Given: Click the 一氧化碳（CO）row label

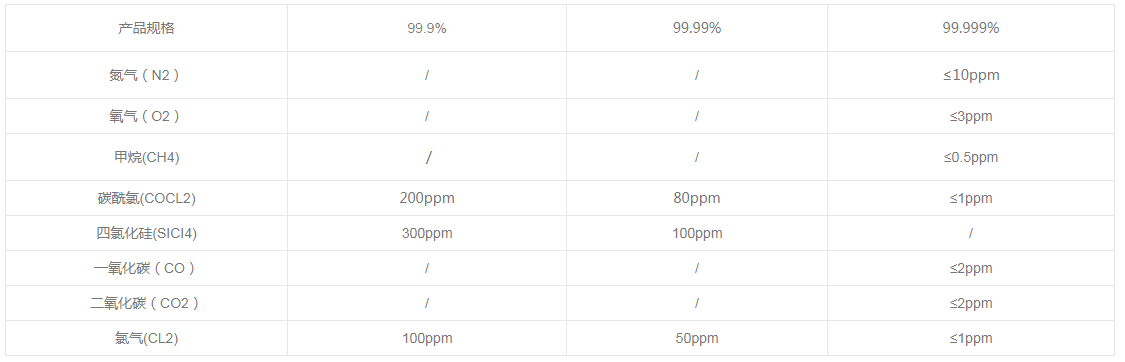Looking at the screenshot, I should click(146, 268).
